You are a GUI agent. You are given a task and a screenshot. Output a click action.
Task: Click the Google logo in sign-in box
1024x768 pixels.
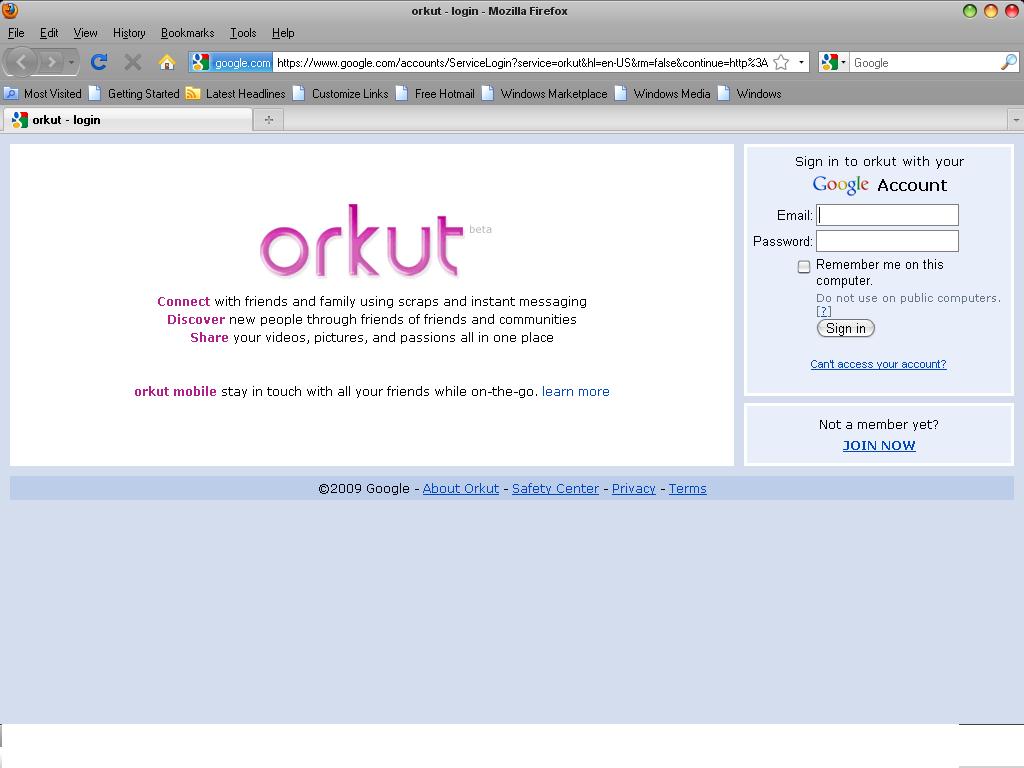coord(840,185)
